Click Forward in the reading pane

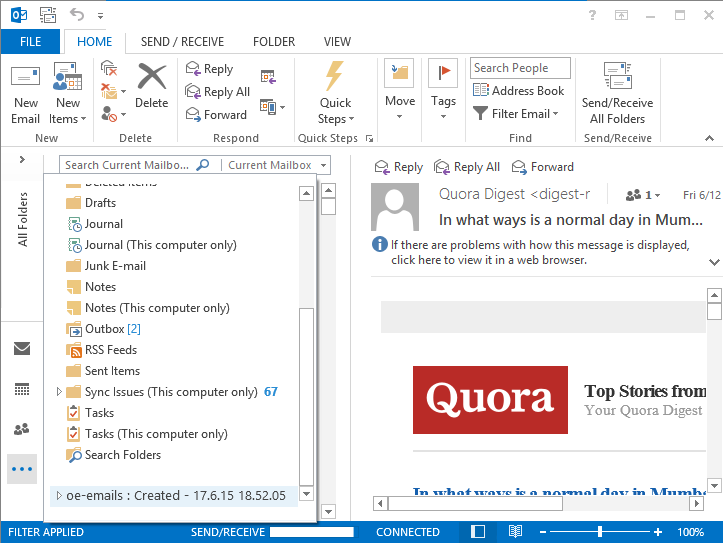coord(543,167)
